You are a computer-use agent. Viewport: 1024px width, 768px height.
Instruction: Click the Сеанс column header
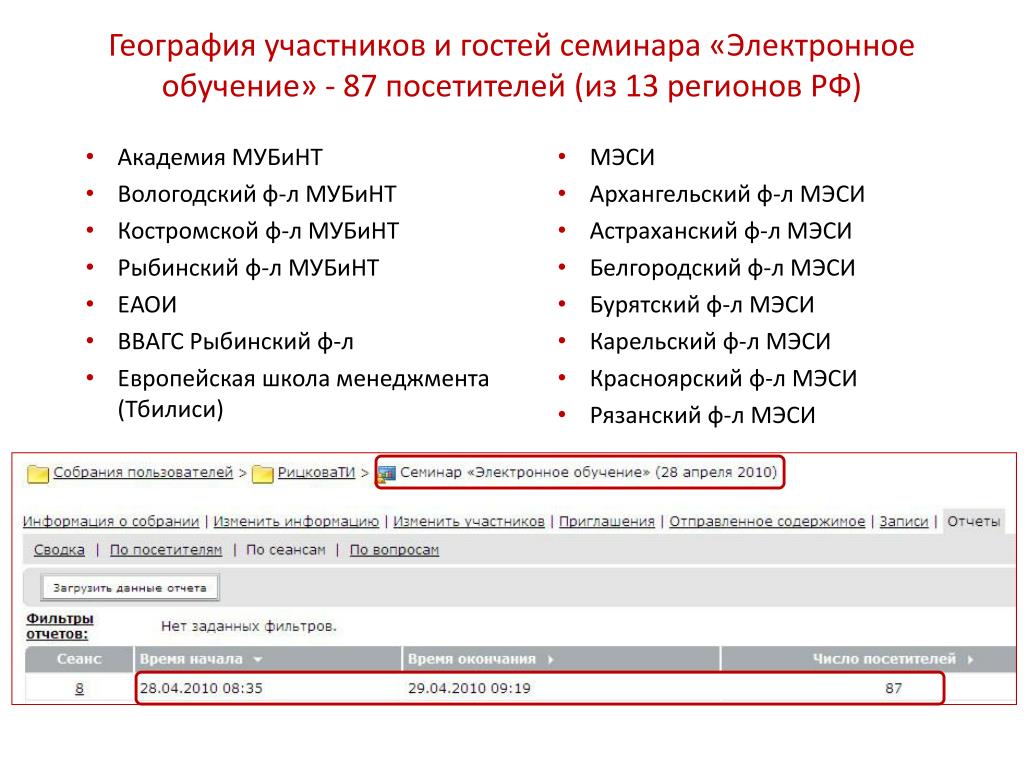tap(79, 659)
